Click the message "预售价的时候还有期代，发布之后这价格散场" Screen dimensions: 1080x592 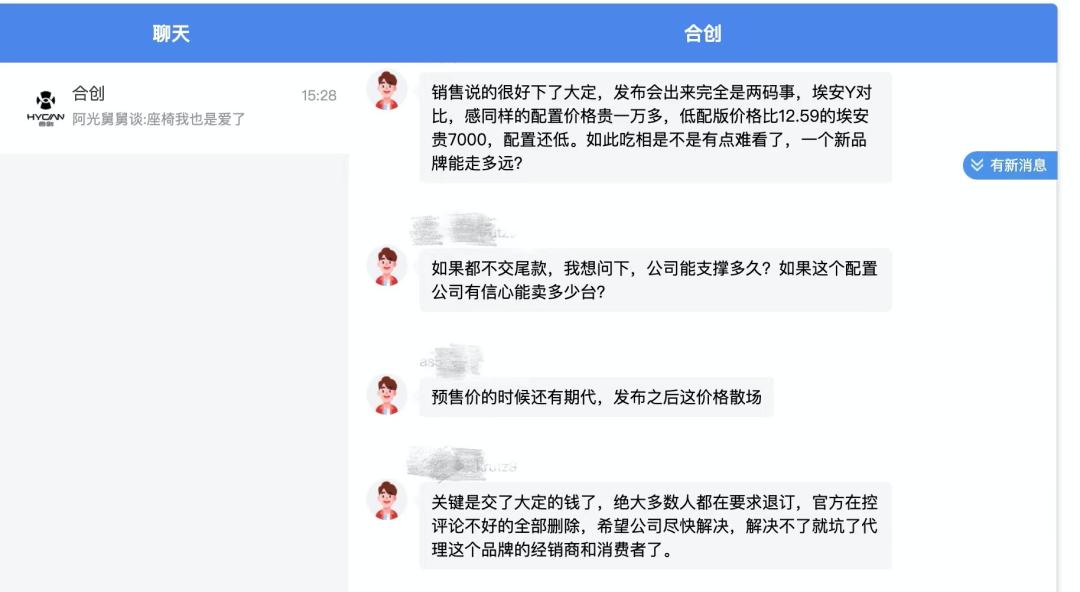[x=596, y=397]
